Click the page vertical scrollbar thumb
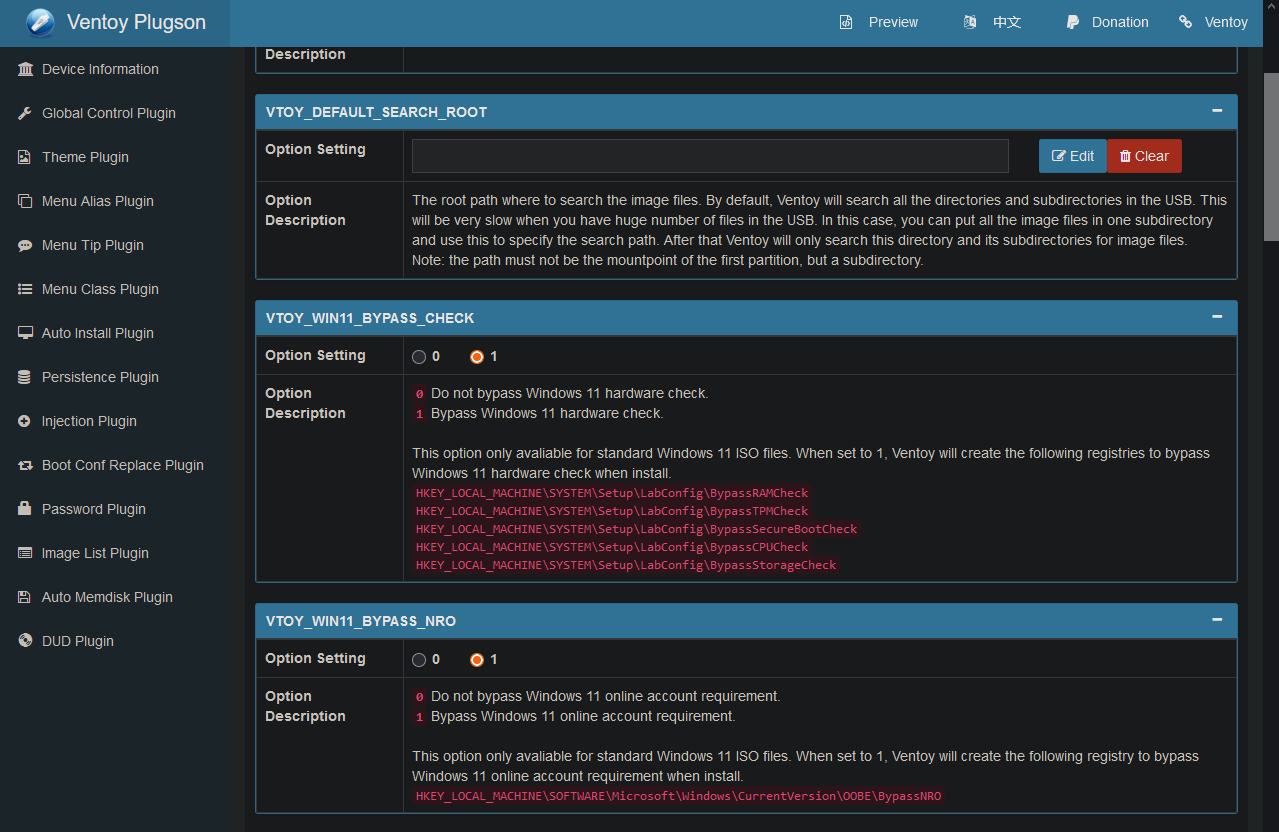This screenshot has height=832, width=1279. tap(1271, 157)
